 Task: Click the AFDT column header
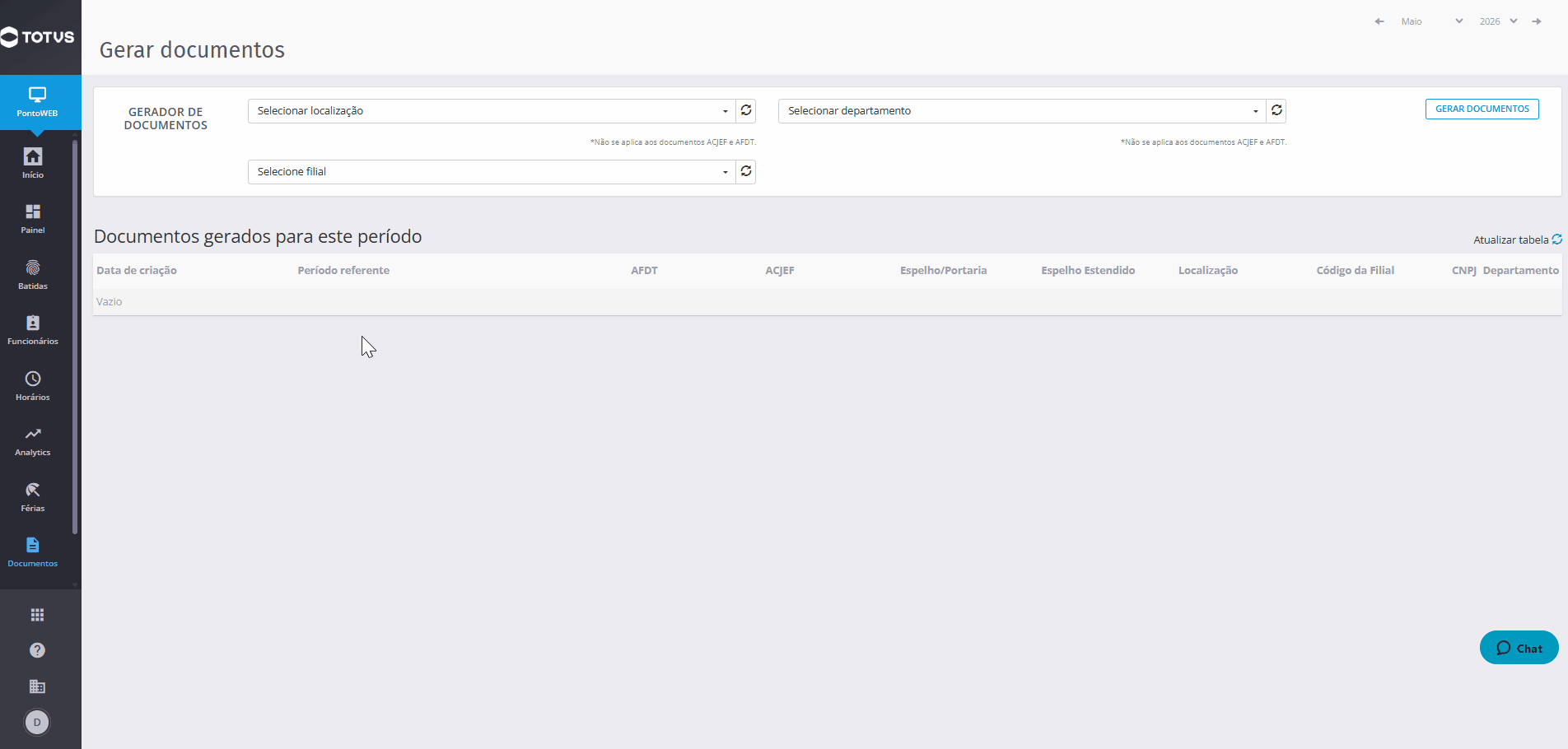(644, 270)
